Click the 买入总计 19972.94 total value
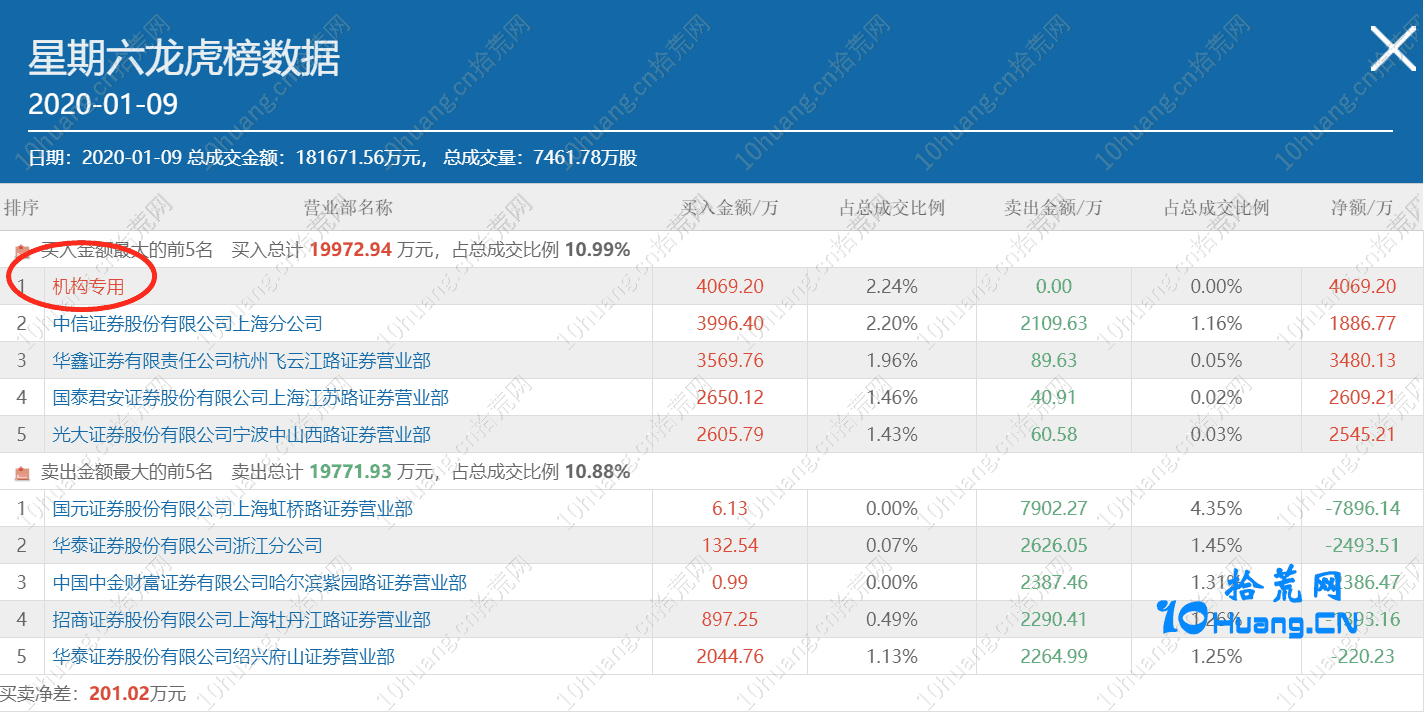 point(350,250)
